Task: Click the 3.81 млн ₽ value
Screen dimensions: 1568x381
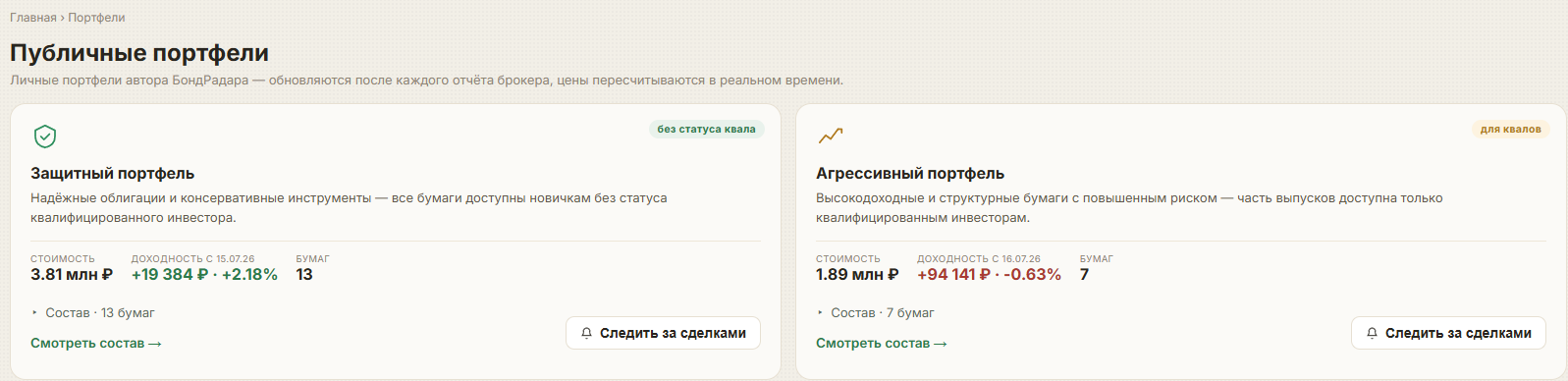Action: (x=72, y=275)
